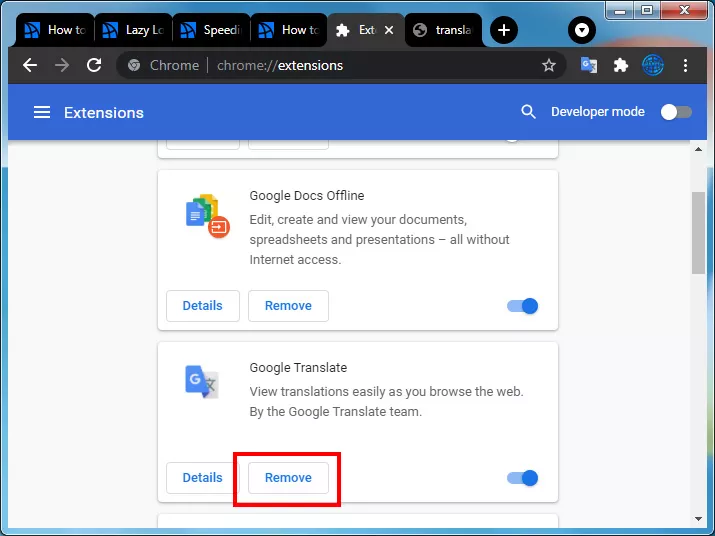Switch to the 'transla' tab
Image resolution: width=715 pixels, height=536 pixels.
point(443,30)
